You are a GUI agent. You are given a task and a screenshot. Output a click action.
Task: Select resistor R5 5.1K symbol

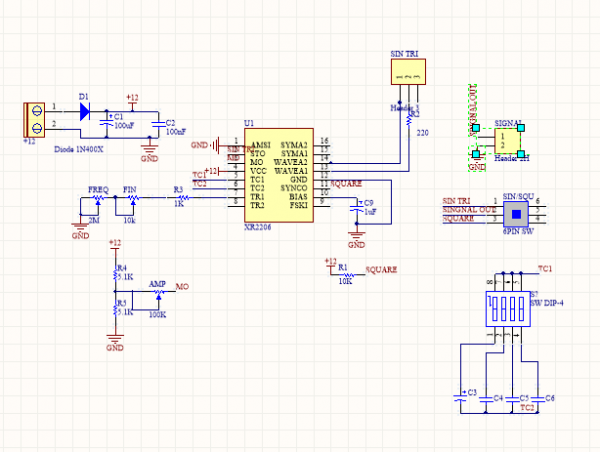115,308
